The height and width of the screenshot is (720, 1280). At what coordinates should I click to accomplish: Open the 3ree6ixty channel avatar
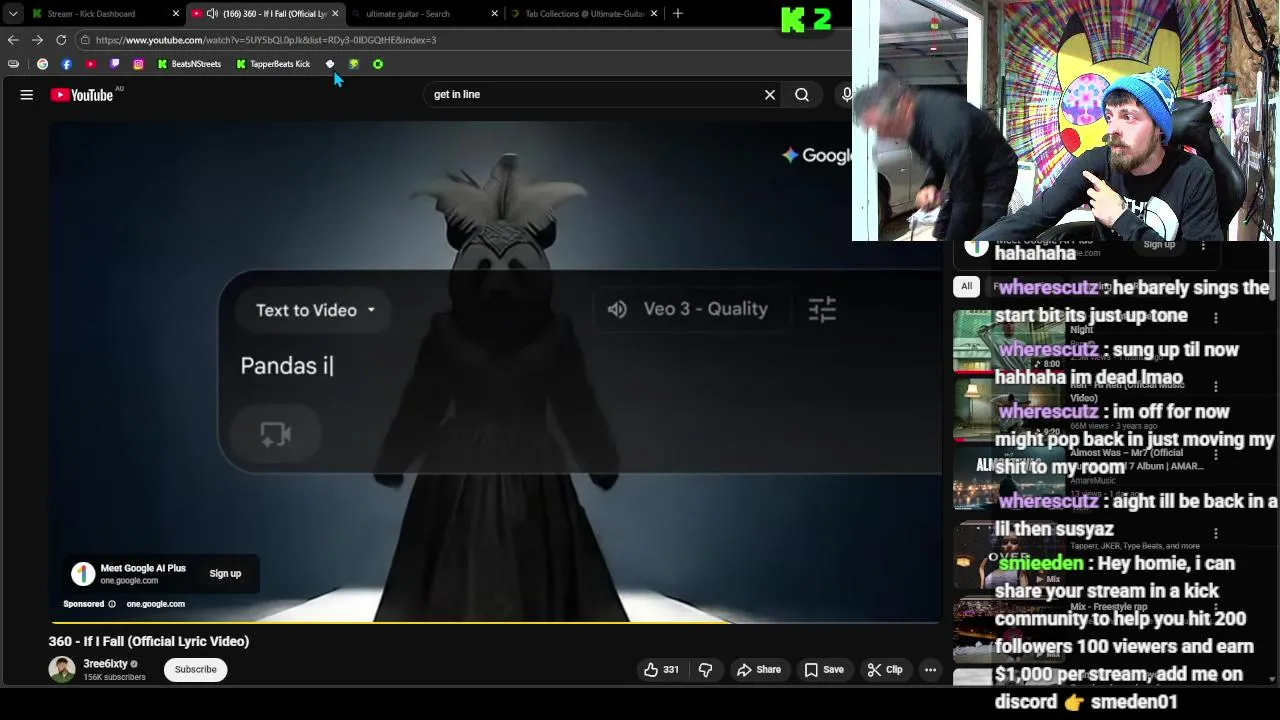[62, 670]
